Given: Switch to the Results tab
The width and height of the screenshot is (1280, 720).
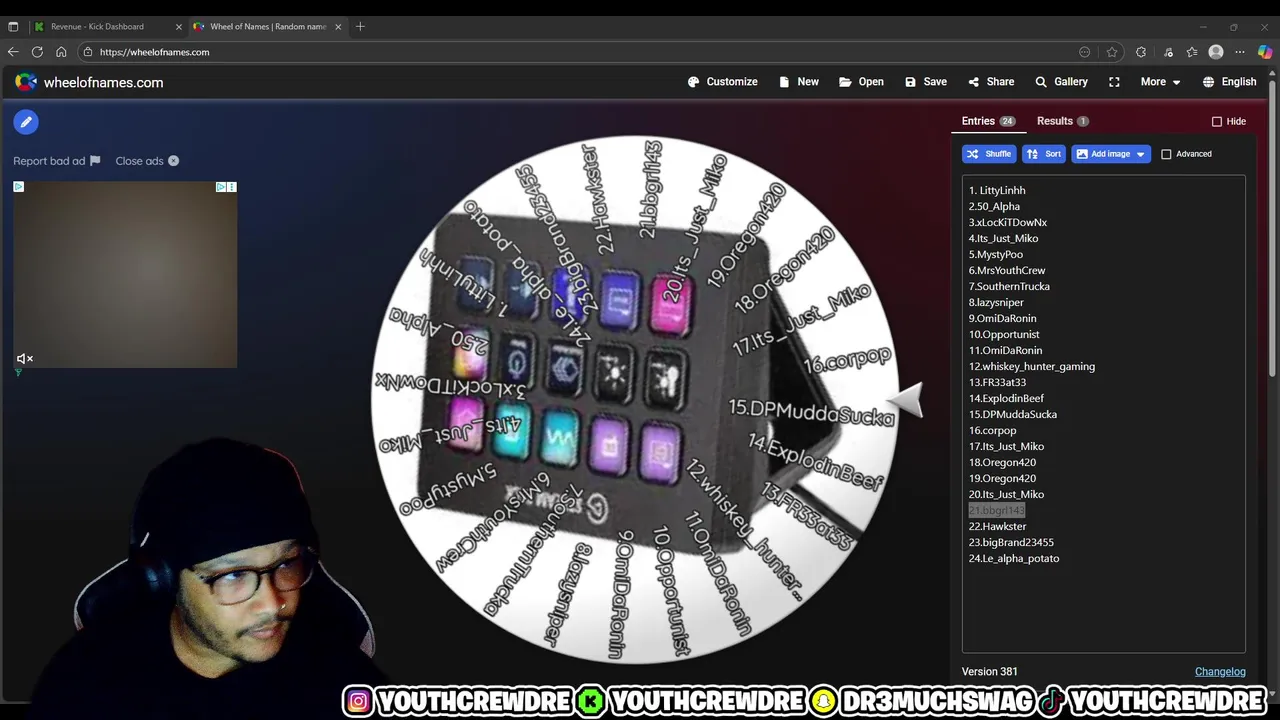Looking at the screenshot, I should pos(1062,121).
